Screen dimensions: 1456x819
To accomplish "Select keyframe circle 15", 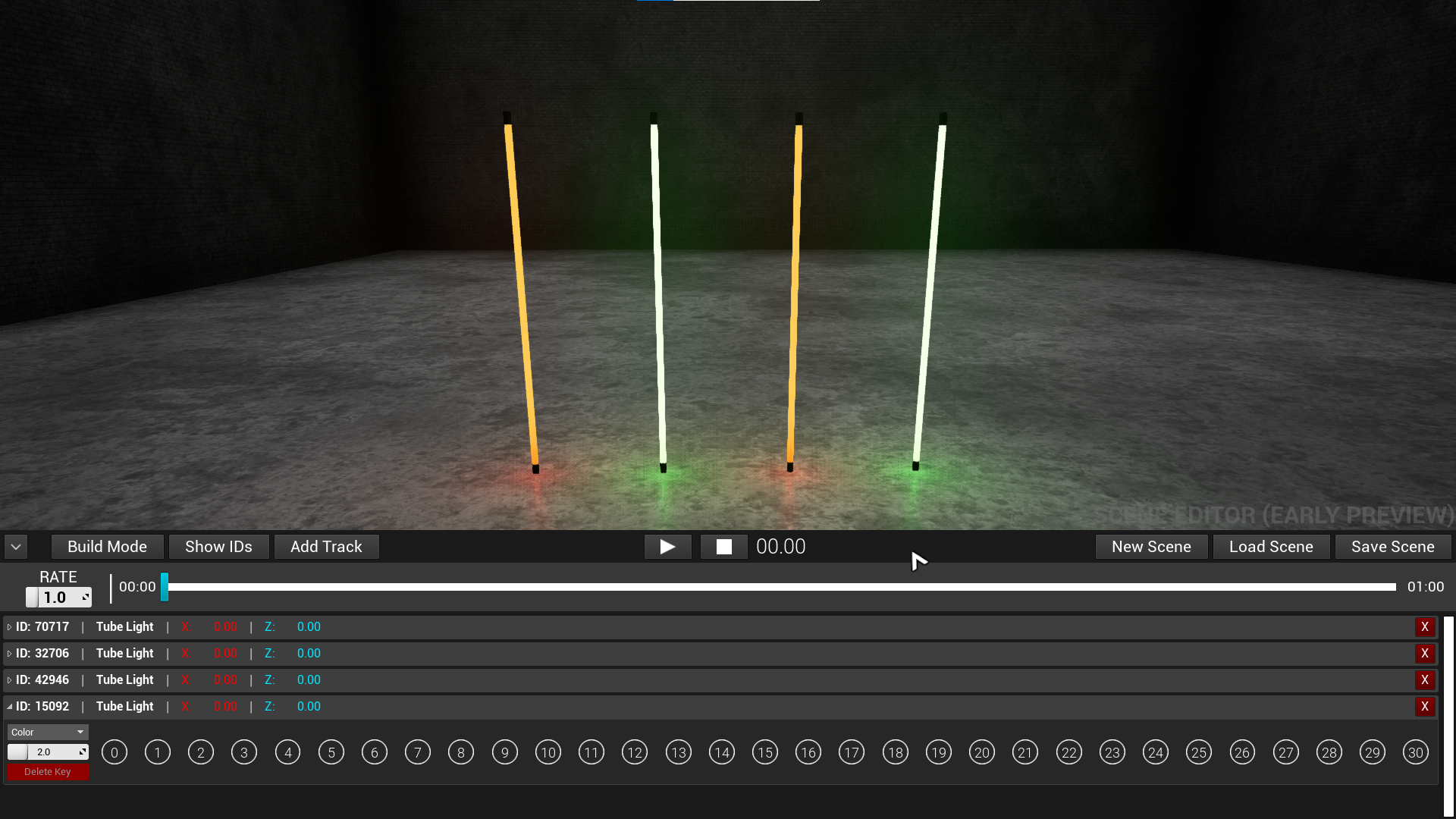I will click(765, 752).
